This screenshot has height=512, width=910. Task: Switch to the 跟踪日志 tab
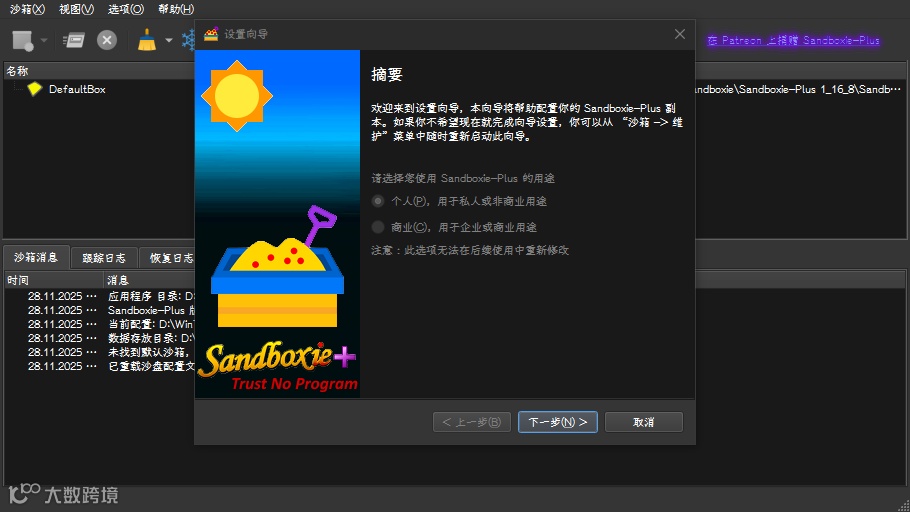[104, 258]
